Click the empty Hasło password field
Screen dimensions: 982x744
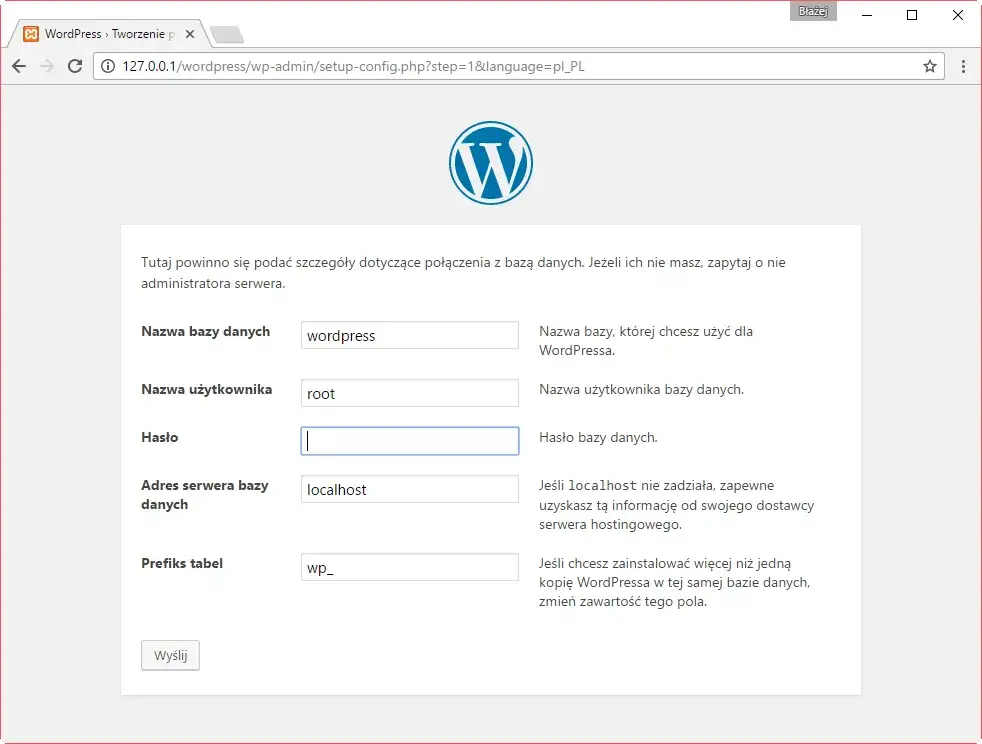point(409,440)
